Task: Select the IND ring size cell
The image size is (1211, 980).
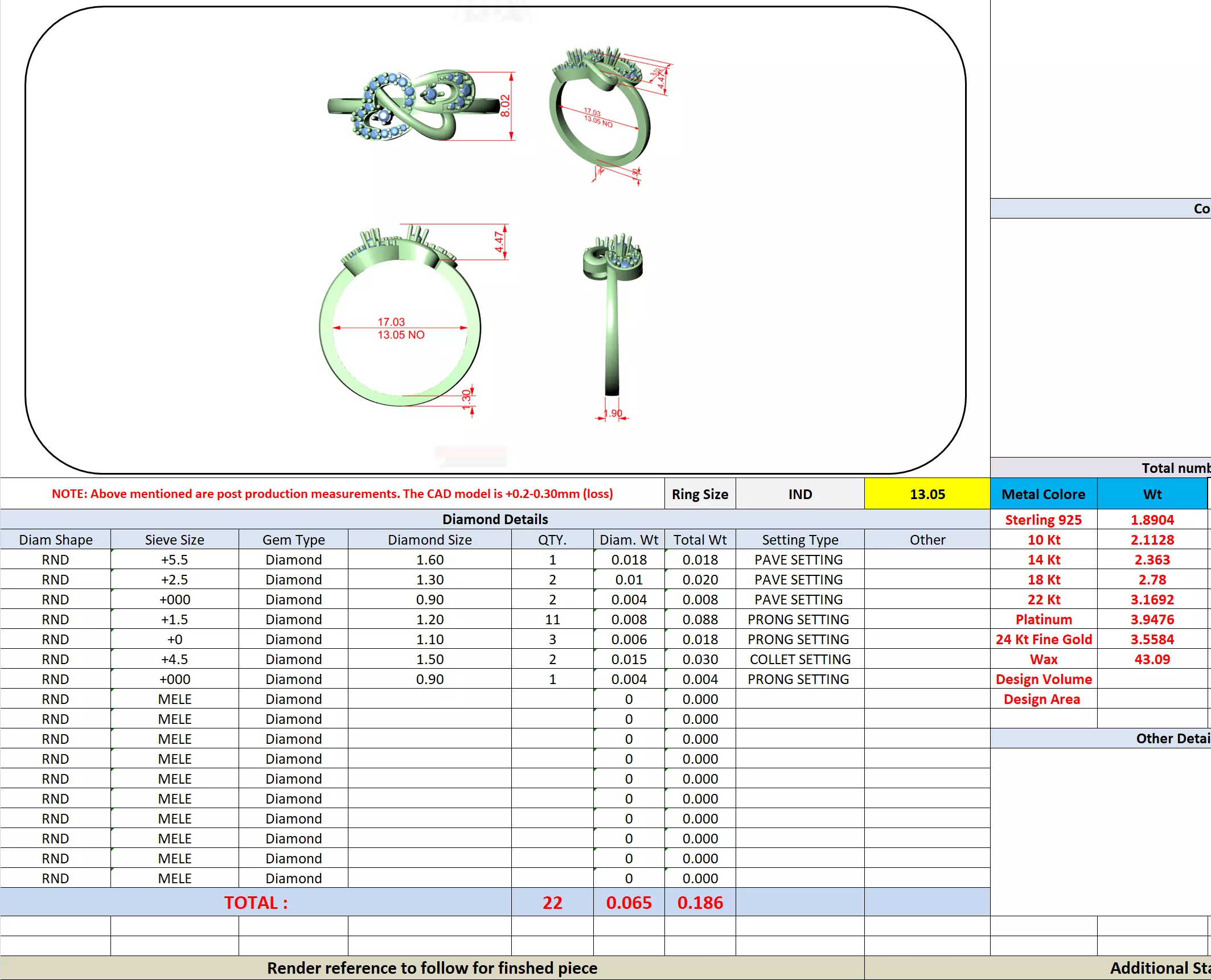Action: click(x=799, y=494)
